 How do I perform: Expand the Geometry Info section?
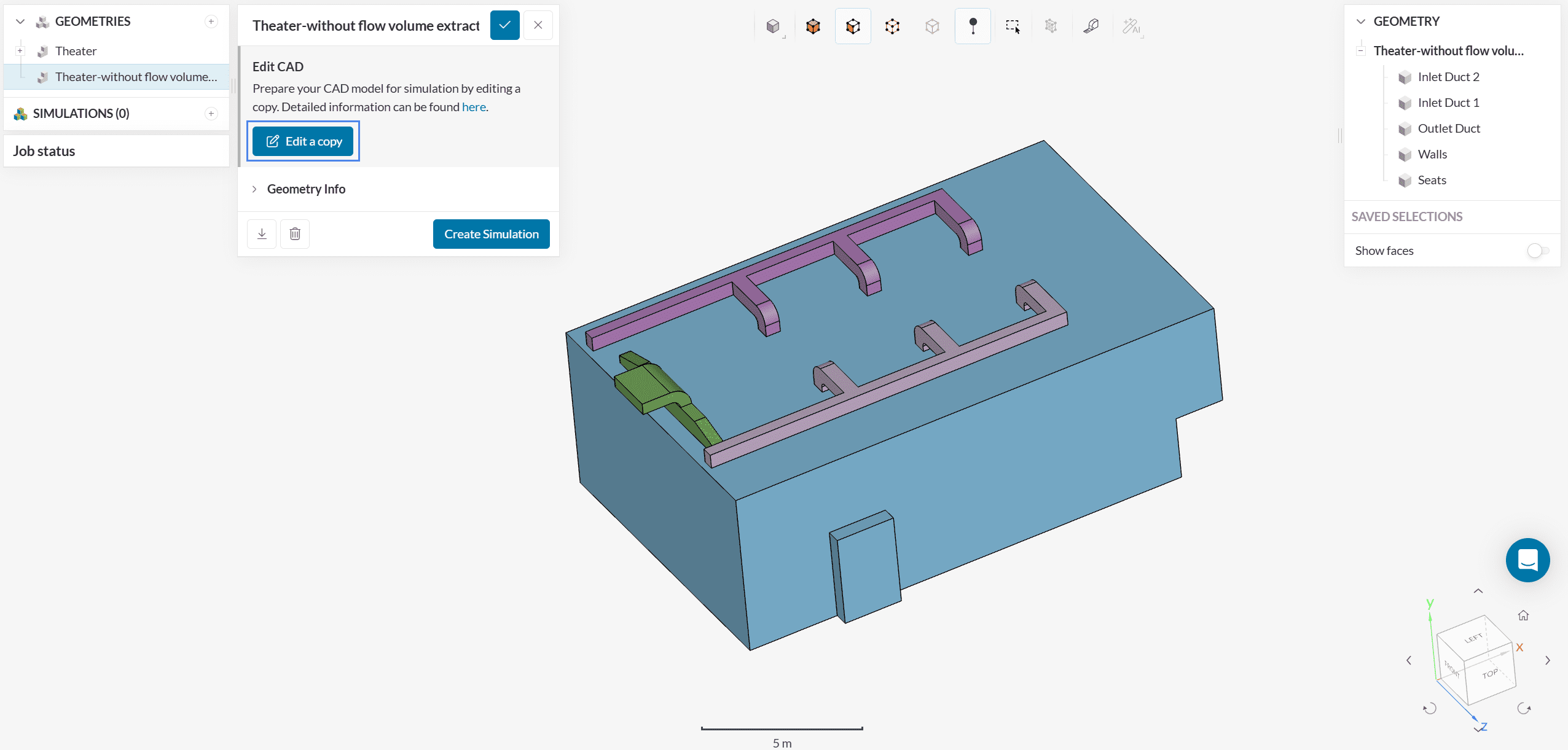(x=306, y=189)
